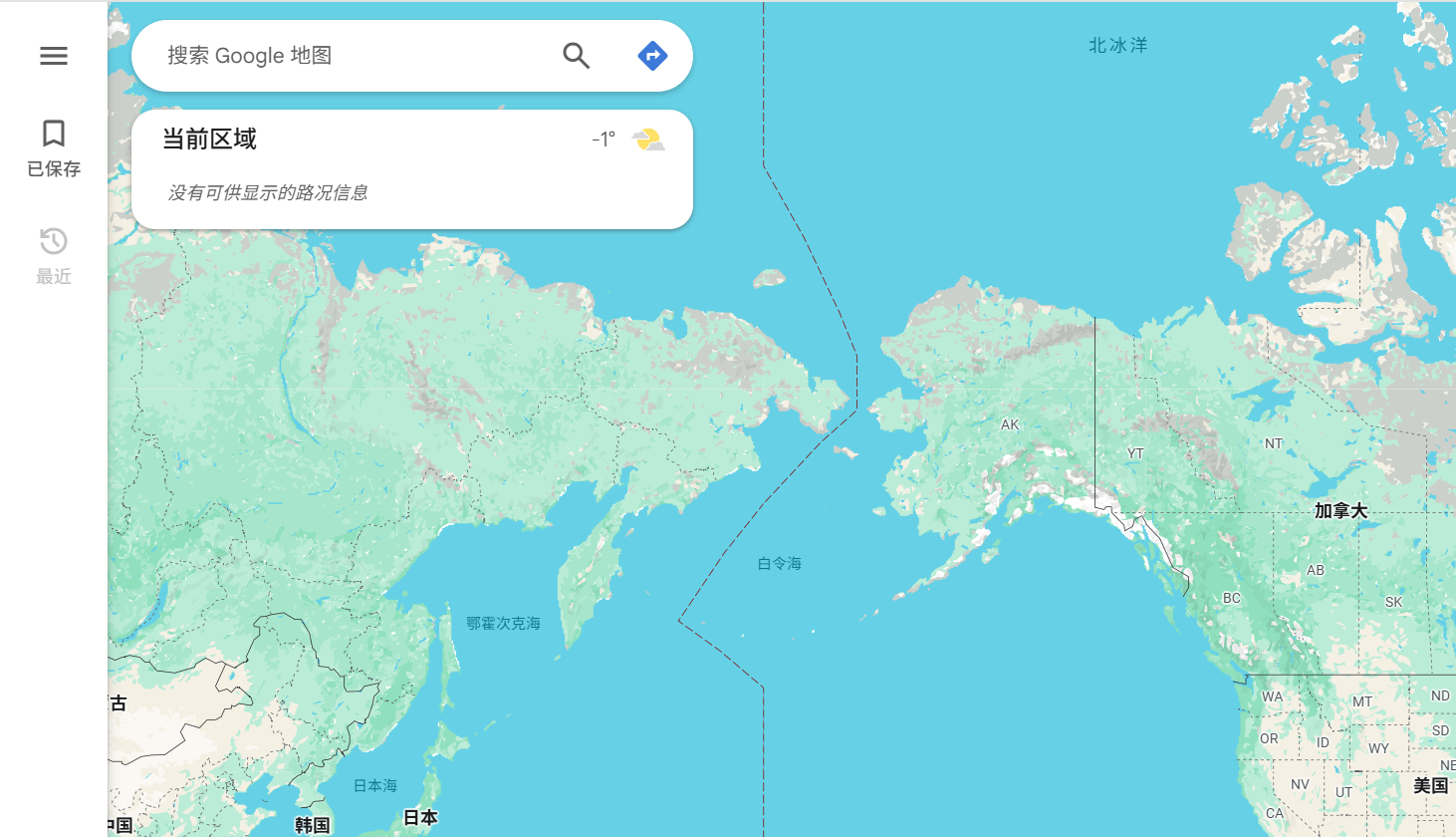The image size is (1456, 837).
Task: Open the hamburger main menu
Action: click(54, 56)
